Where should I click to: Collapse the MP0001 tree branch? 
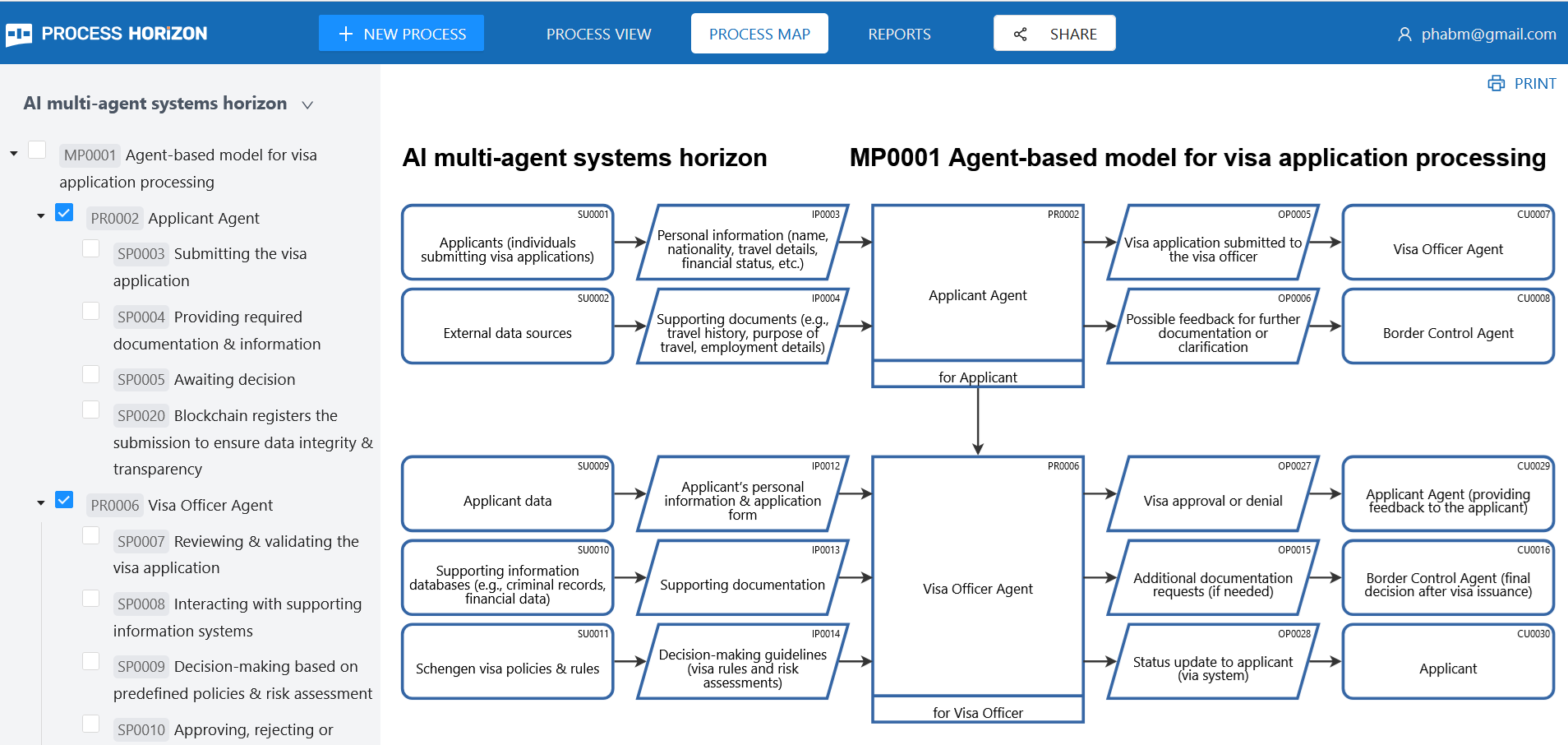click(12, 152)
